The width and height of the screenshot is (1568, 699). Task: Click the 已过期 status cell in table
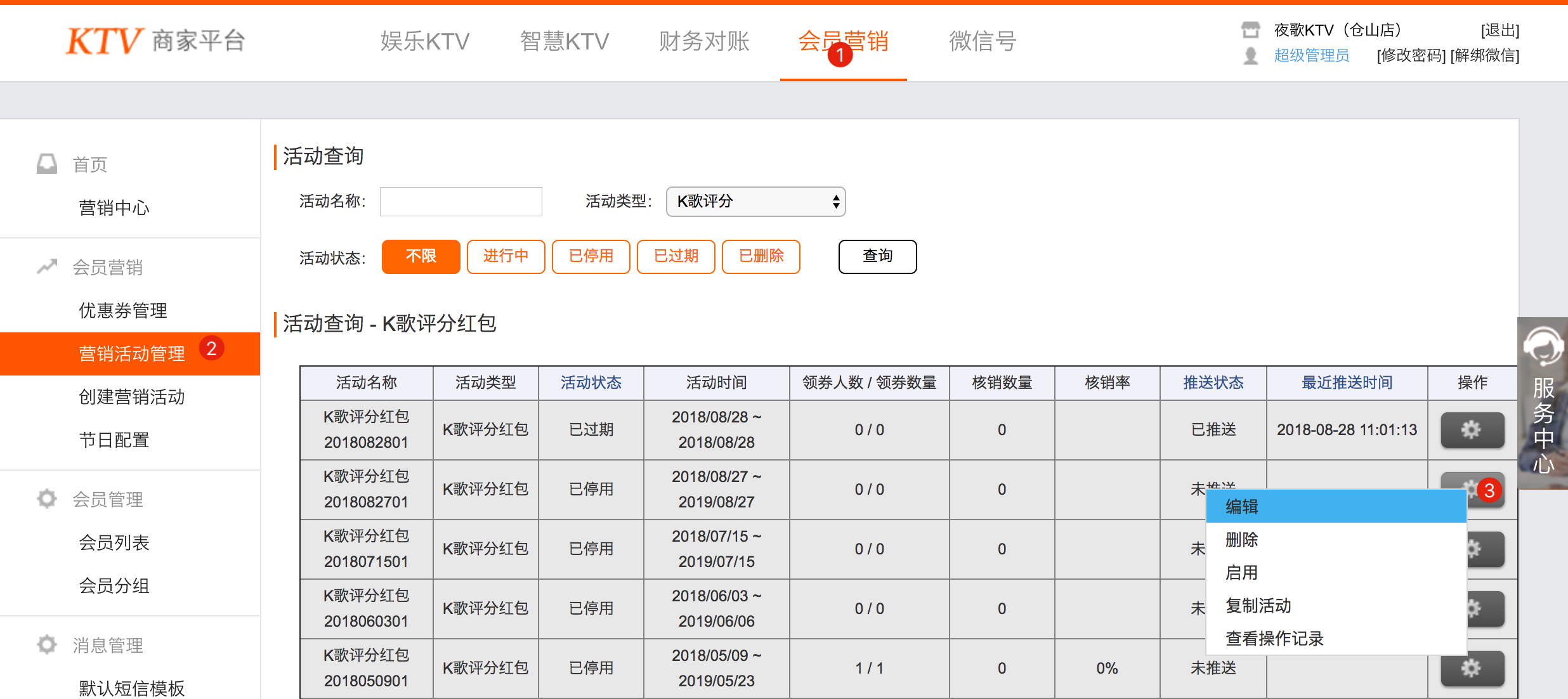(591, 429)
